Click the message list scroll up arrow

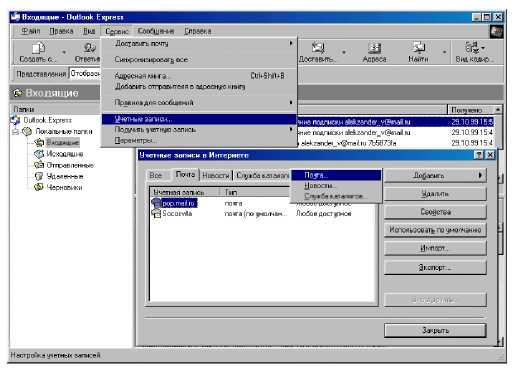498,110
